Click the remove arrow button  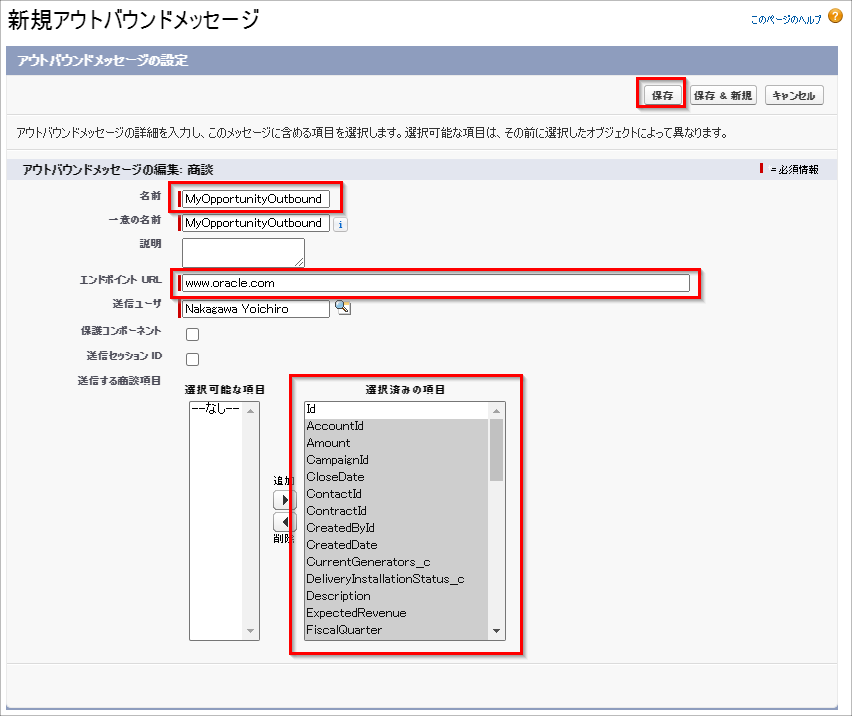285,522
